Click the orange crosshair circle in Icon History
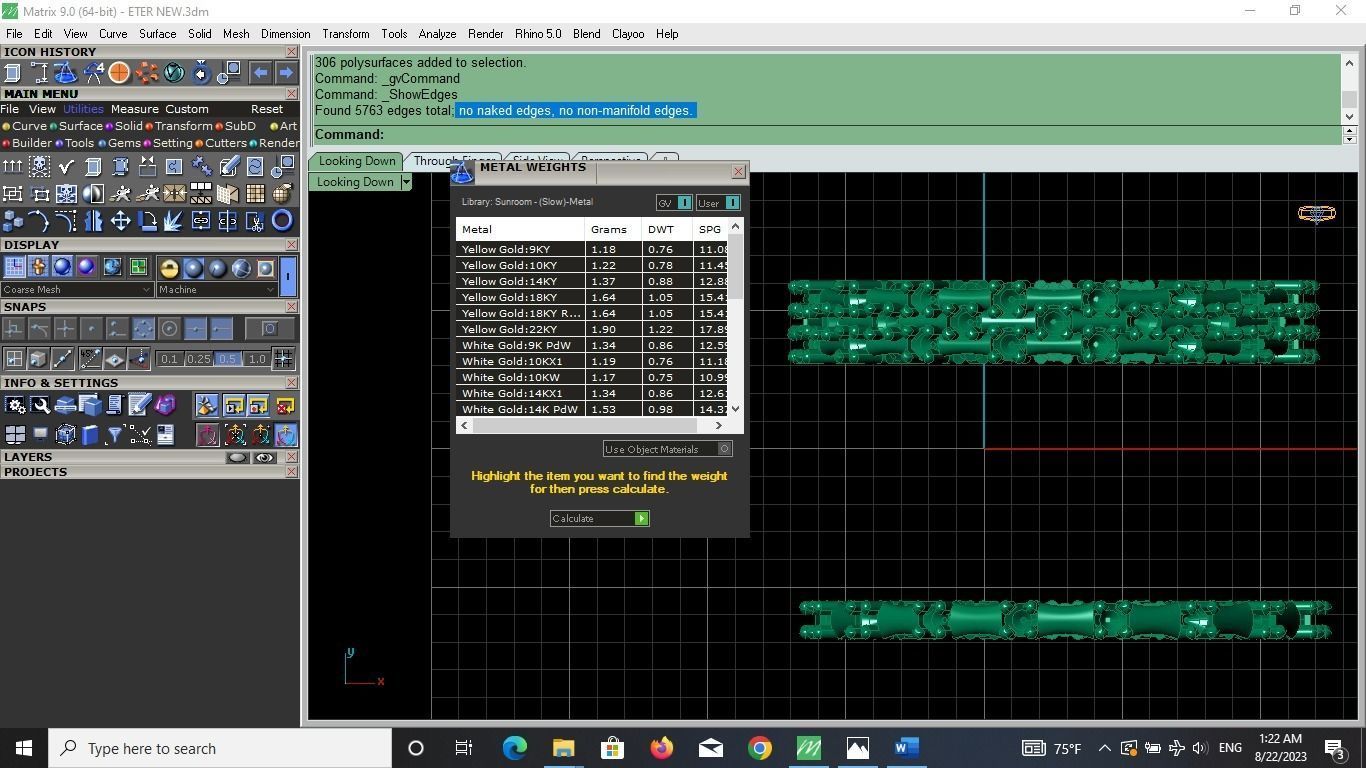Image resolution: width=1366 pixels, height=768 pixels. tap(119, 72)
